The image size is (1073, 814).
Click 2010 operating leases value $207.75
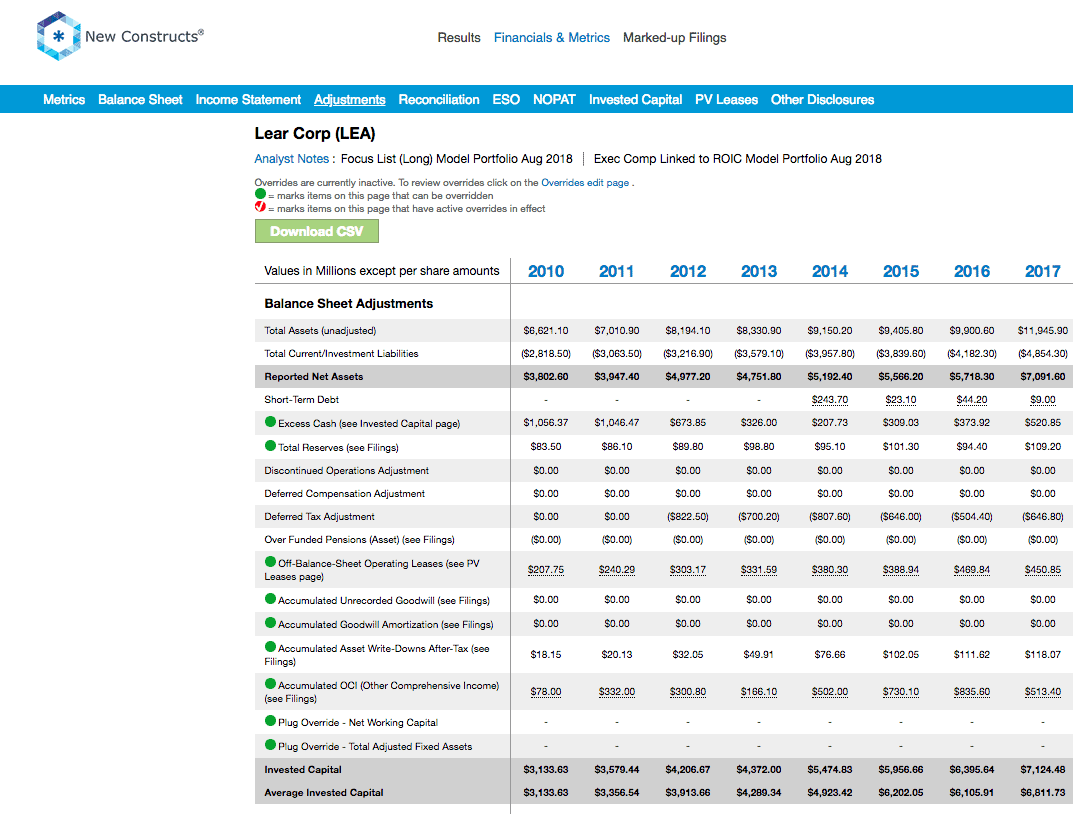pos(546,570)
